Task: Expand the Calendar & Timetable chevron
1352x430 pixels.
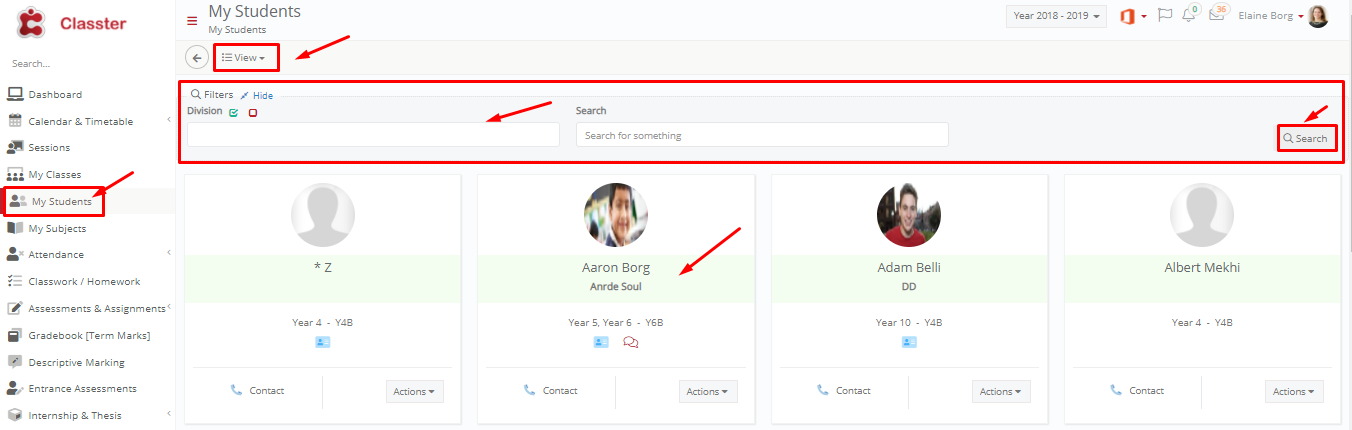Action: [168, 120]
